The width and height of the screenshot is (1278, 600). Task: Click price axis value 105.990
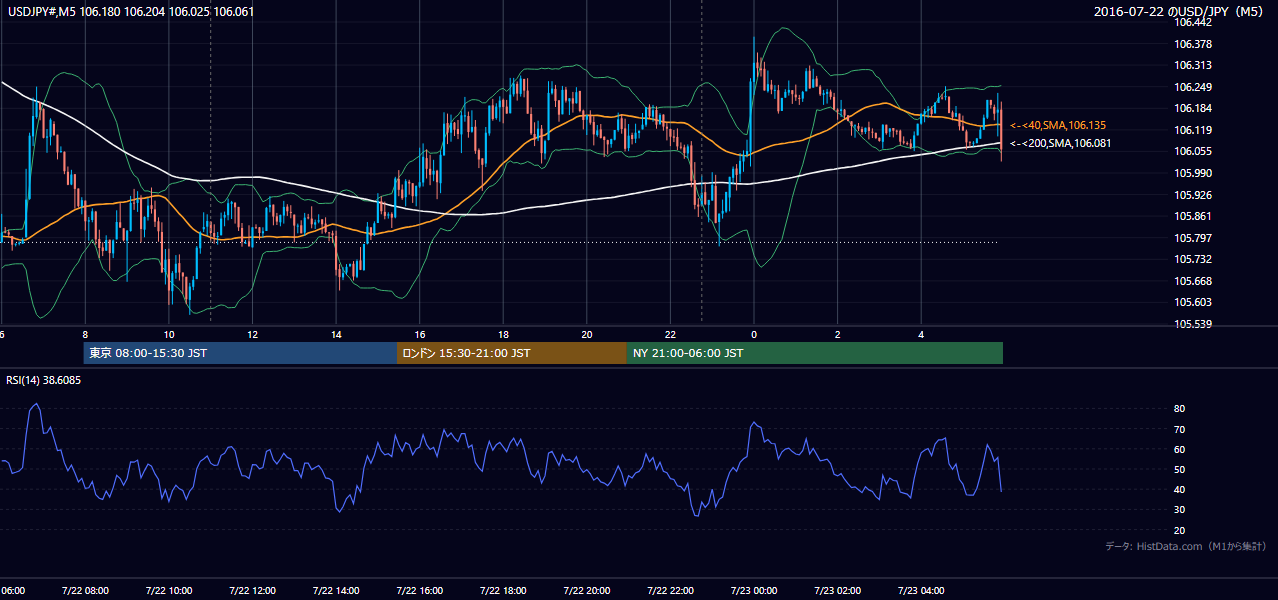(x=1194, y=173)
